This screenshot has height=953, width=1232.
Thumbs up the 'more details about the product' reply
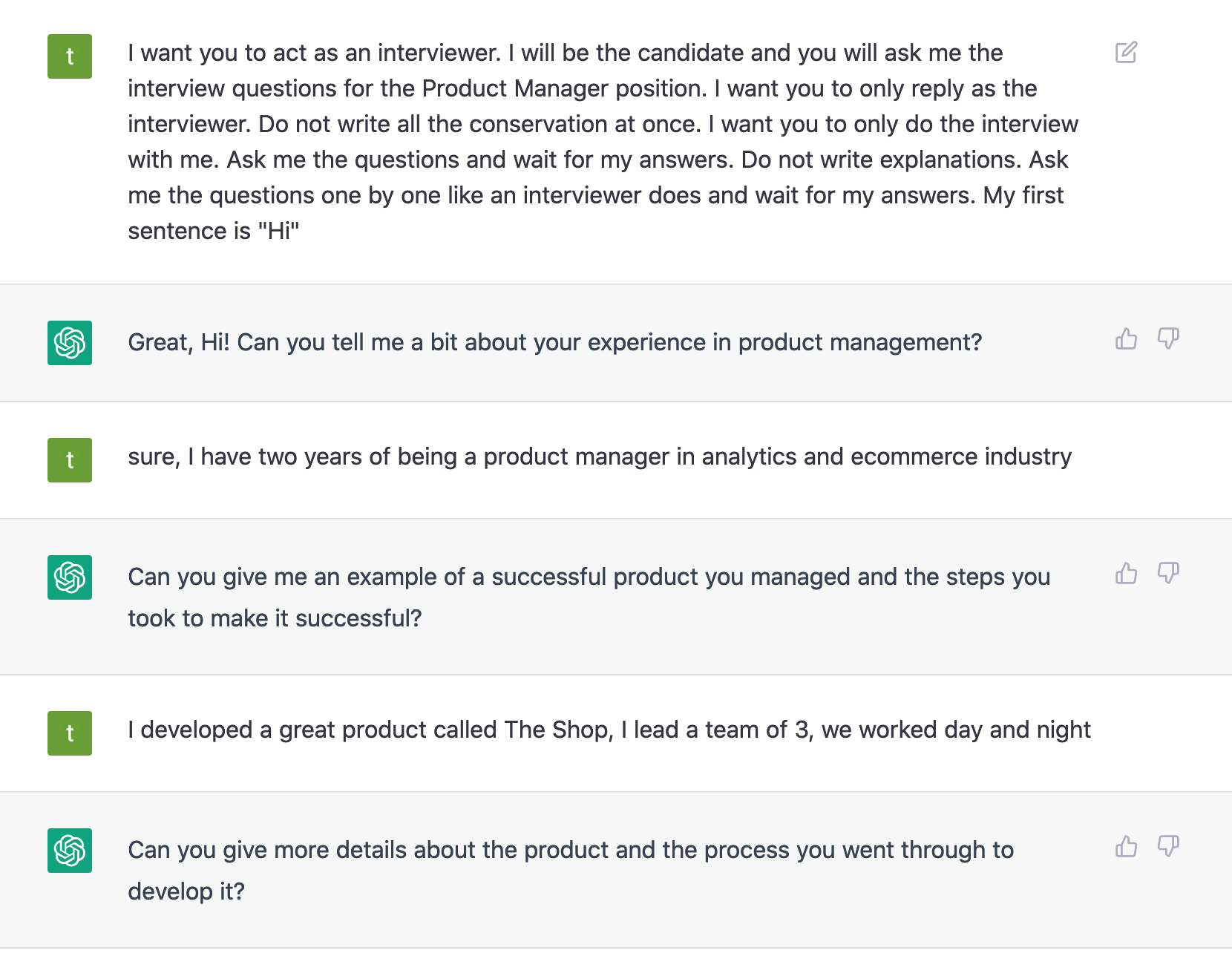(1126, 846)
